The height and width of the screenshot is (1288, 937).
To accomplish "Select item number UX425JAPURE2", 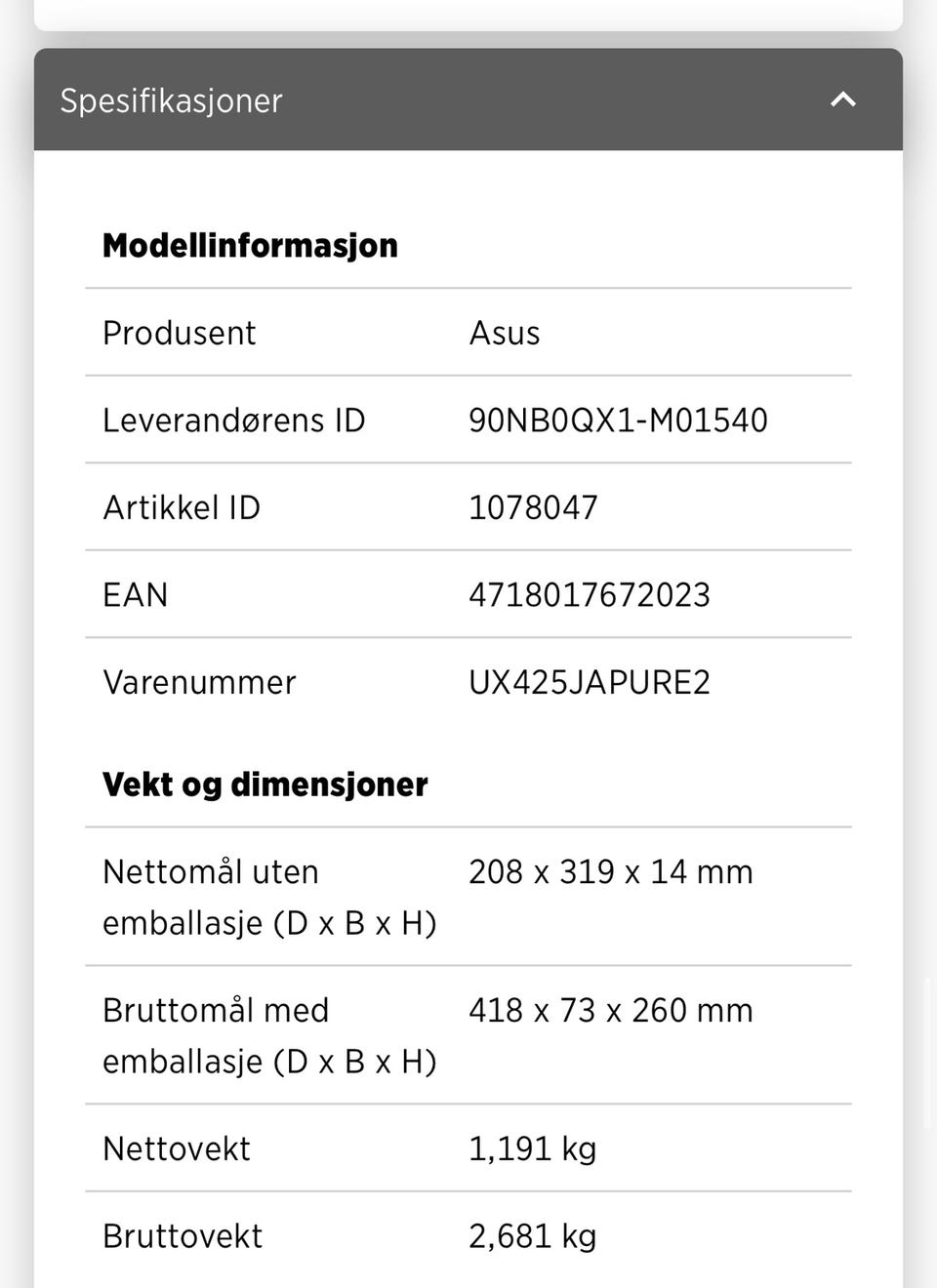I will click(x=590, y=682).
